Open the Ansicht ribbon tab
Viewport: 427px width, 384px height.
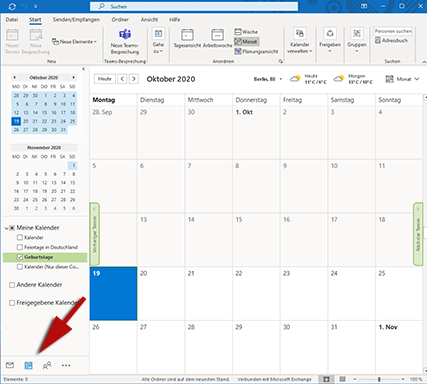point(149,20)
